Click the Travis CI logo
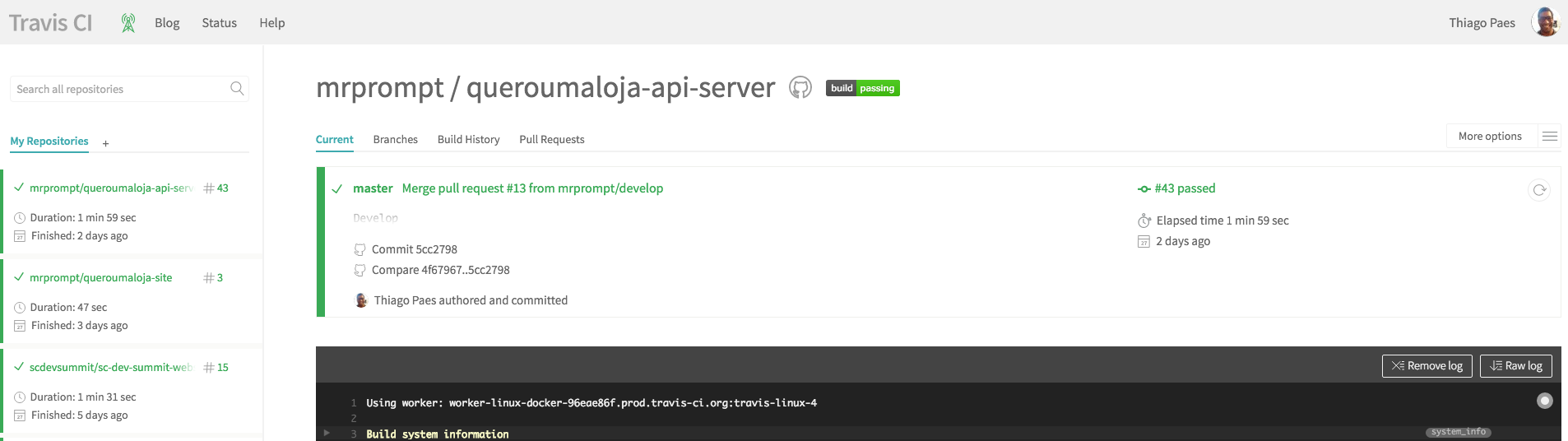 [x=50, y=22]
